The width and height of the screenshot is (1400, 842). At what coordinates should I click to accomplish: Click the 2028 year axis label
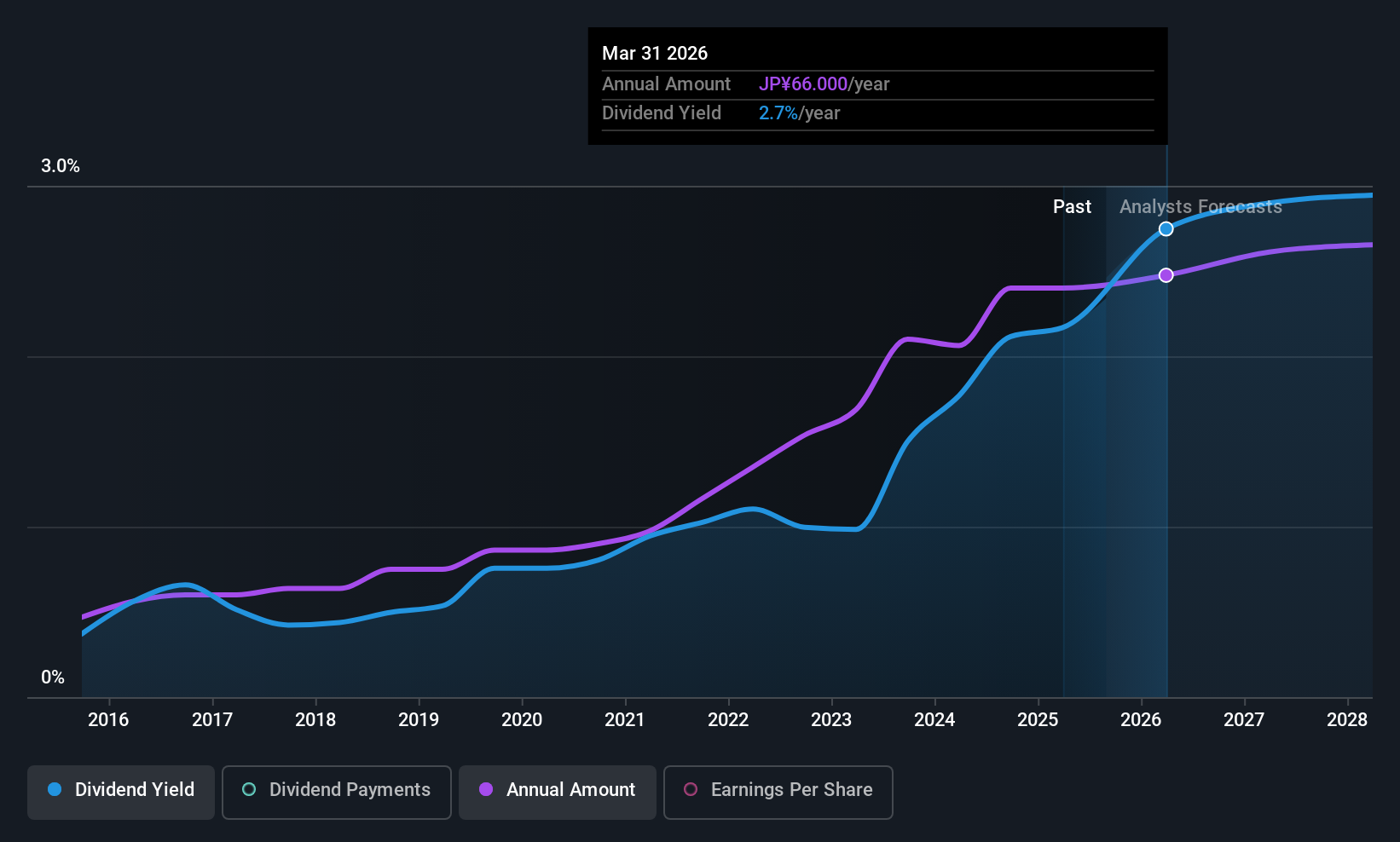(1347, 720)
